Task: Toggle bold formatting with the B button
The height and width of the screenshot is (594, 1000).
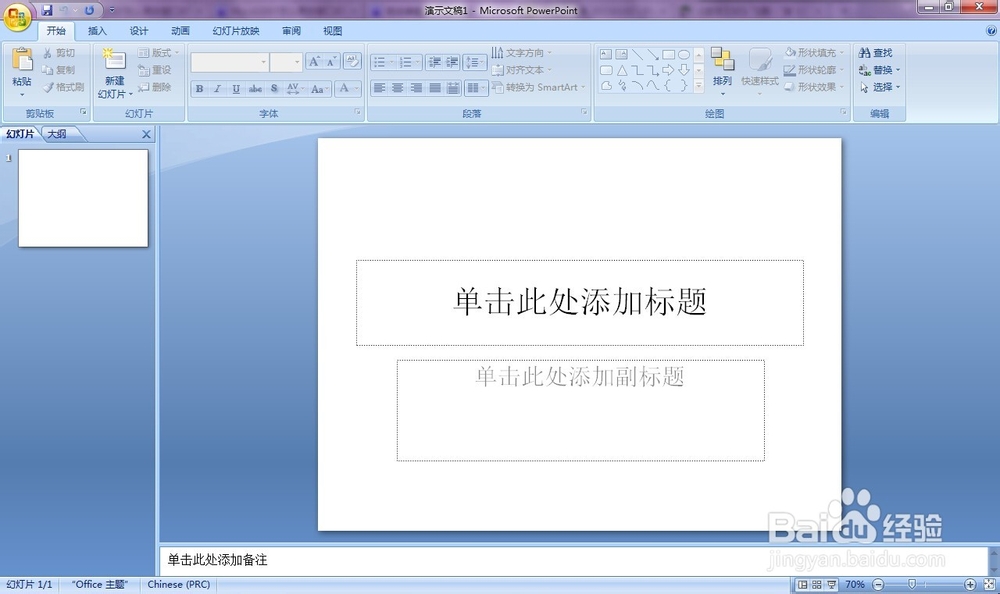Action: pyautogui.click(x=200, y=89)
